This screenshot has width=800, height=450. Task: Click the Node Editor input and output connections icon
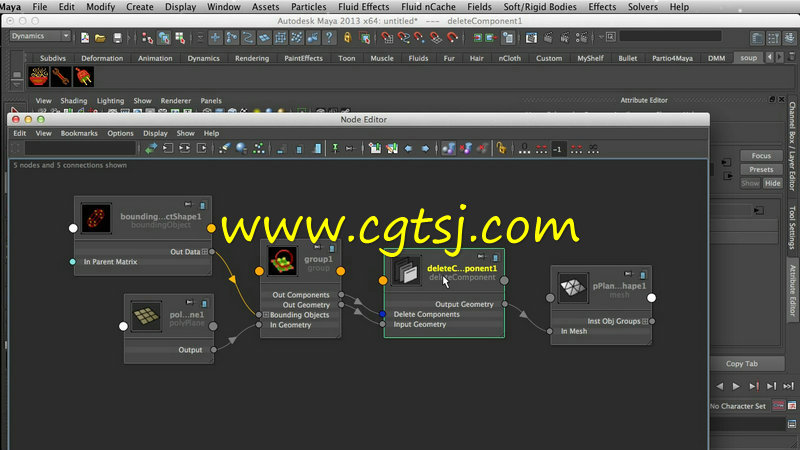(185, 148)
